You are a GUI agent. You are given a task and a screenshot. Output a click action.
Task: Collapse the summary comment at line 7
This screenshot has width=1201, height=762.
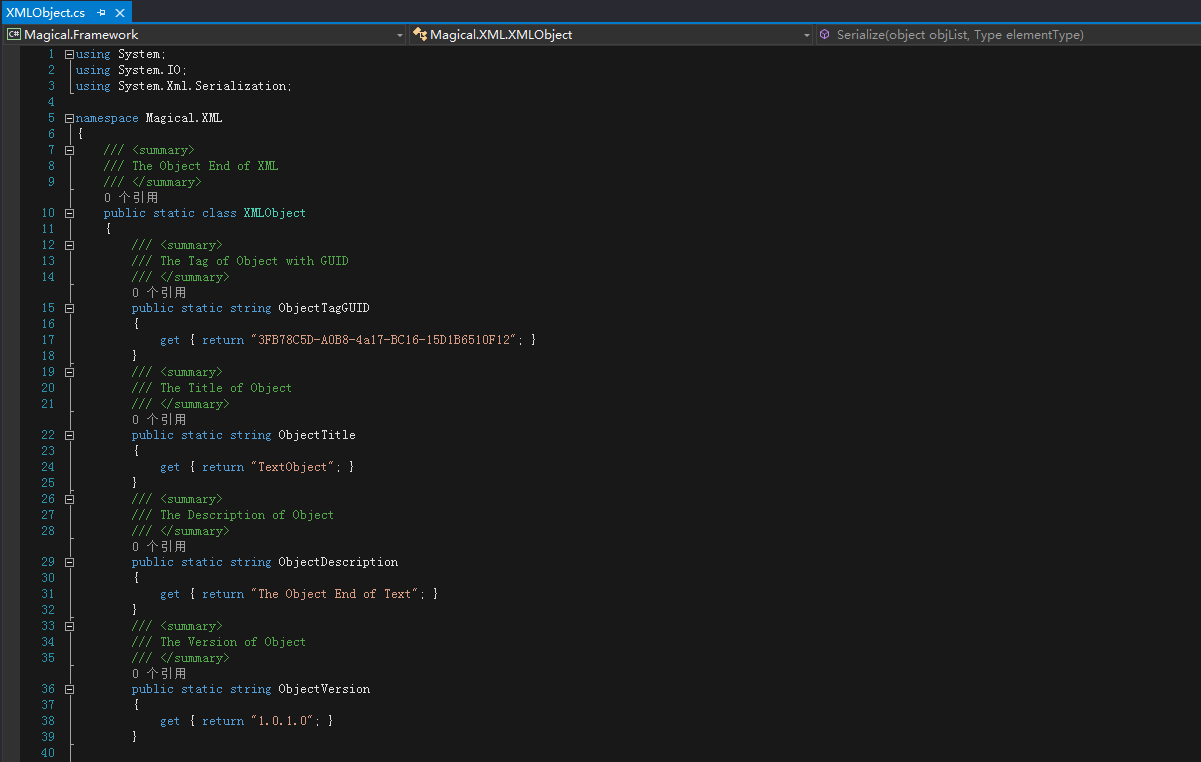click(x=69, y=150)
